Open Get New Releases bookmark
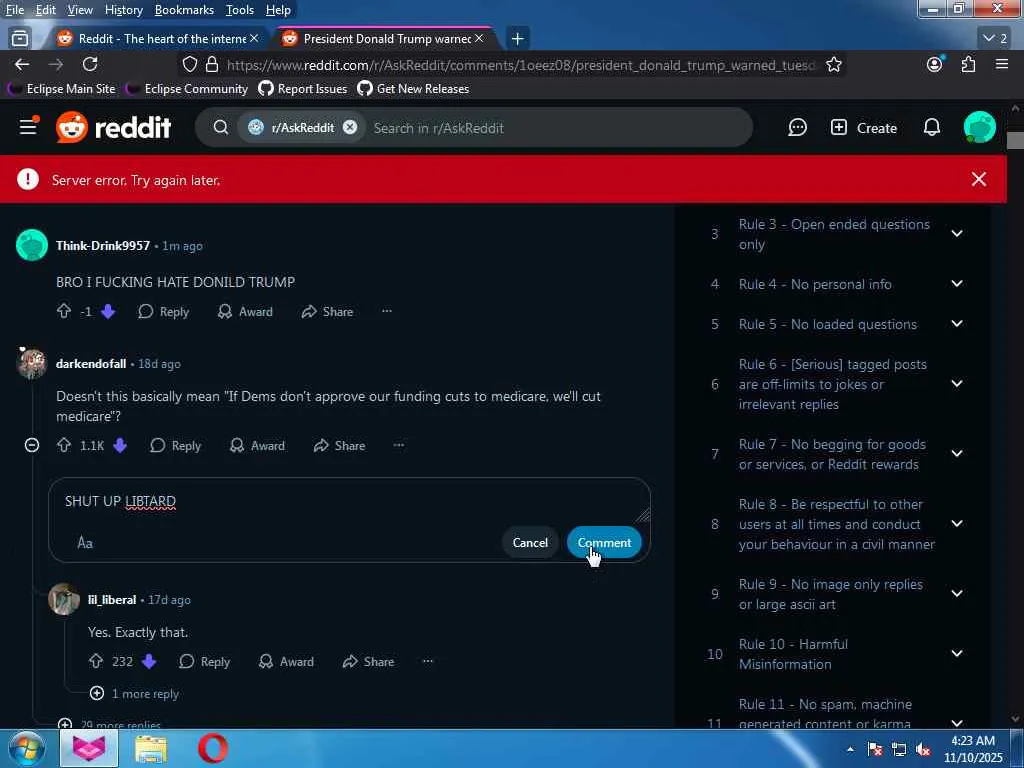 point(413,88)
